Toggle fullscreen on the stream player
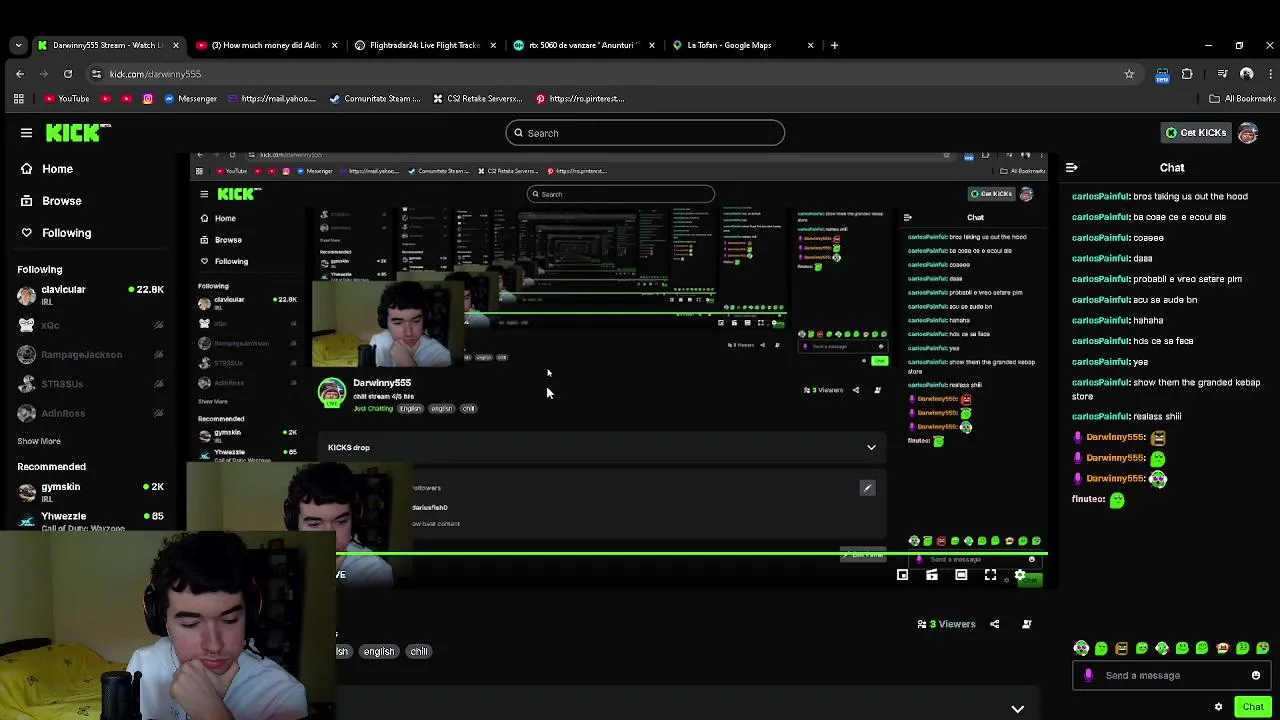 coord(990,575)
